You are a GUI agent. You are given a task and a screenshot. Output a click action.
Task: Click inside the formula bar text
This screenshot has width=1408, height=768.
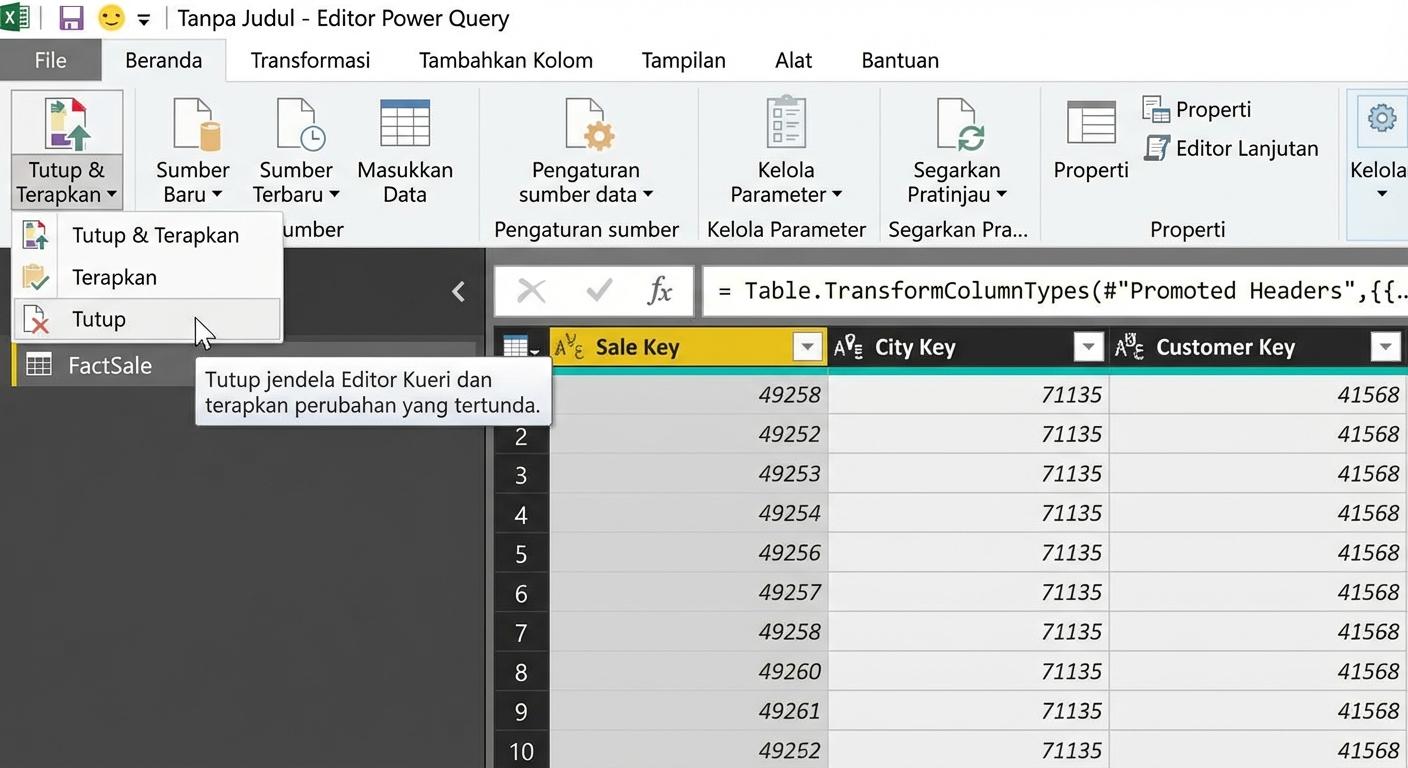tap(1050, 291)
